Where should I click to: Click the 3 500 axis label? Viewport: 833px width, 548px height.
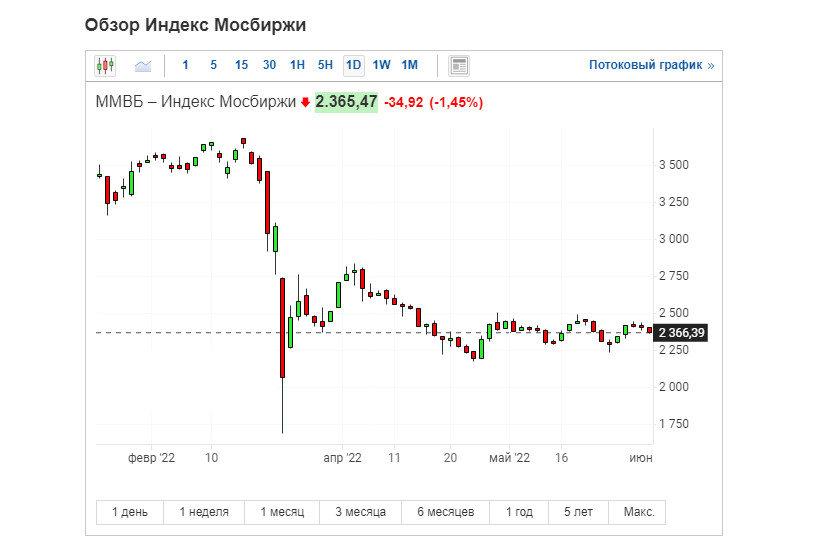674,165
